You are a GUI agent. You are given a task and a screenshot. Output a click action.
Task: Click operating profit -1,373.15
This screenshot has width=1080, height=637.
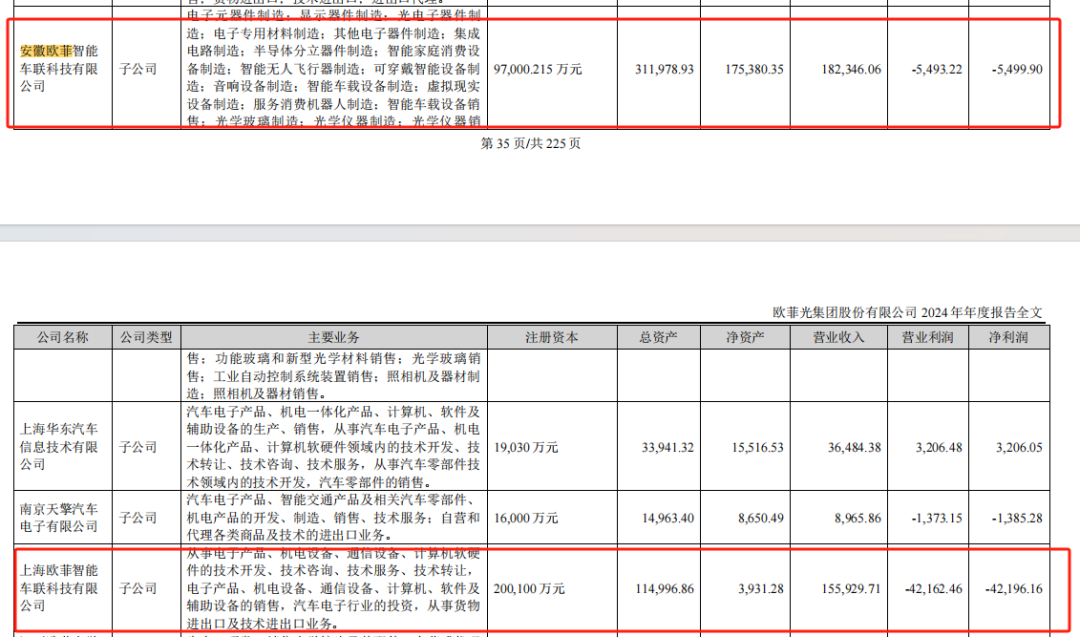pos(936,518)
